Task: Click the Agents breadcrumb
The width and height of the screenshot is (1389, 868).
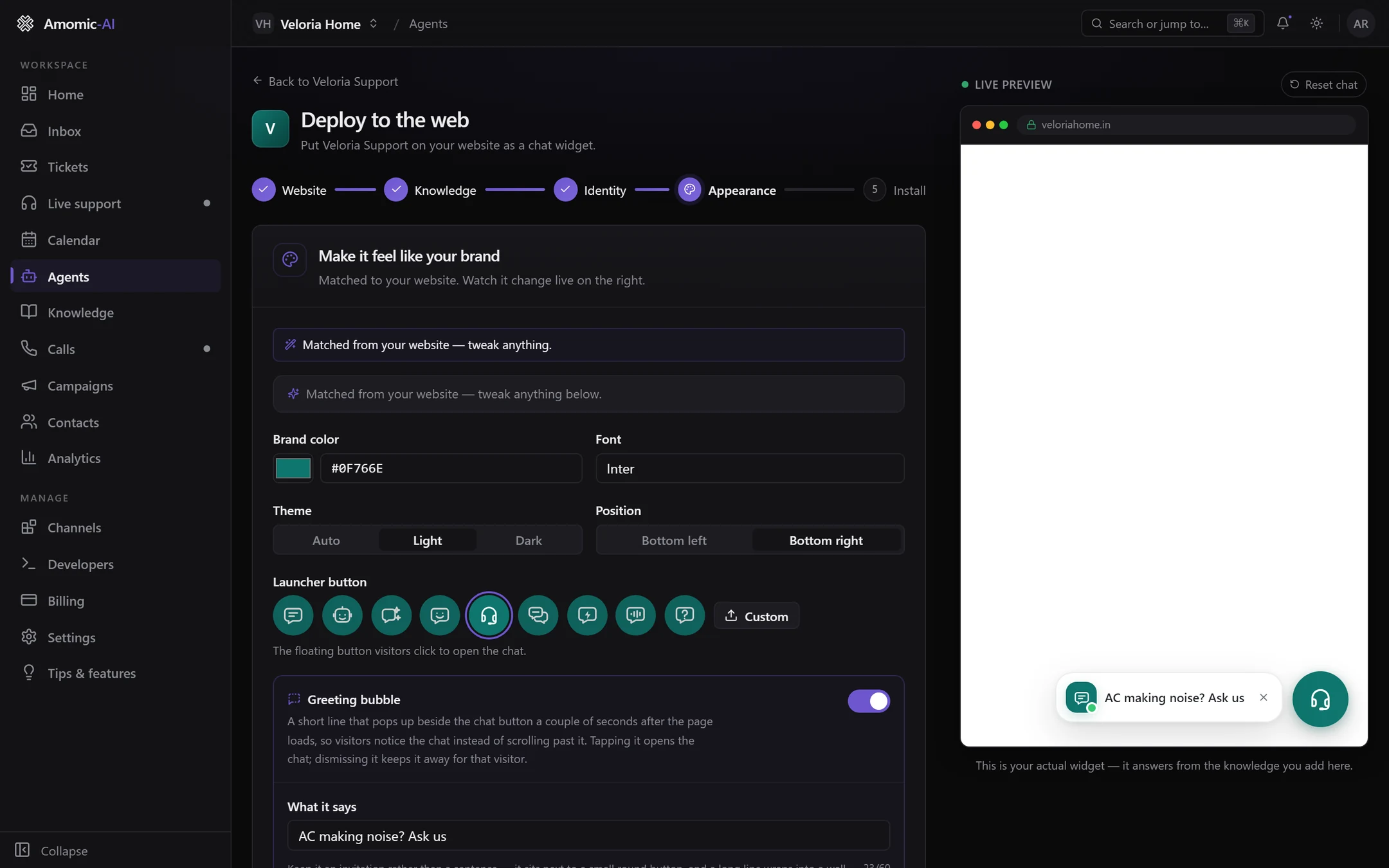Action: coord(428,24)
